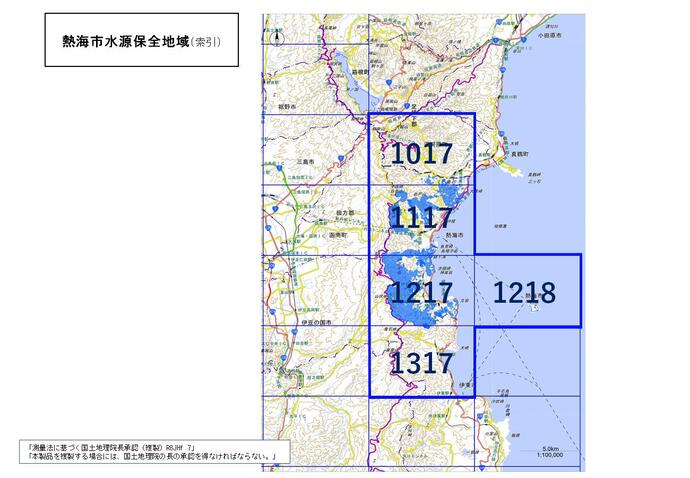Screen dimensions: 690x478
Task: Click the 裾野市 place label
Action: pos(287,107)
